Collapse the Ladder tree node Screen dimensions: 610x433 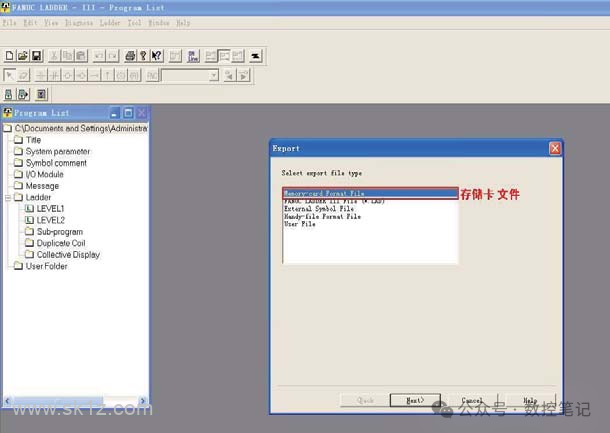click(x=8, y=198)
